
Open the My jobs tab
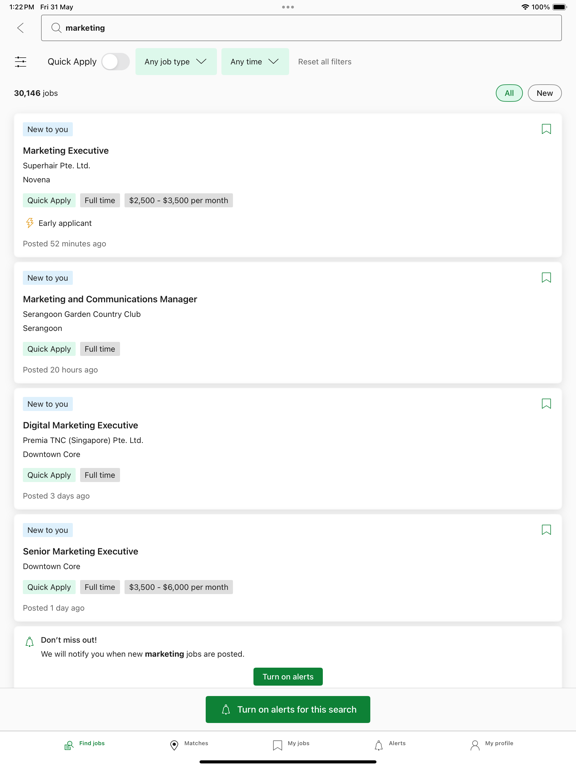pos(291,744)
